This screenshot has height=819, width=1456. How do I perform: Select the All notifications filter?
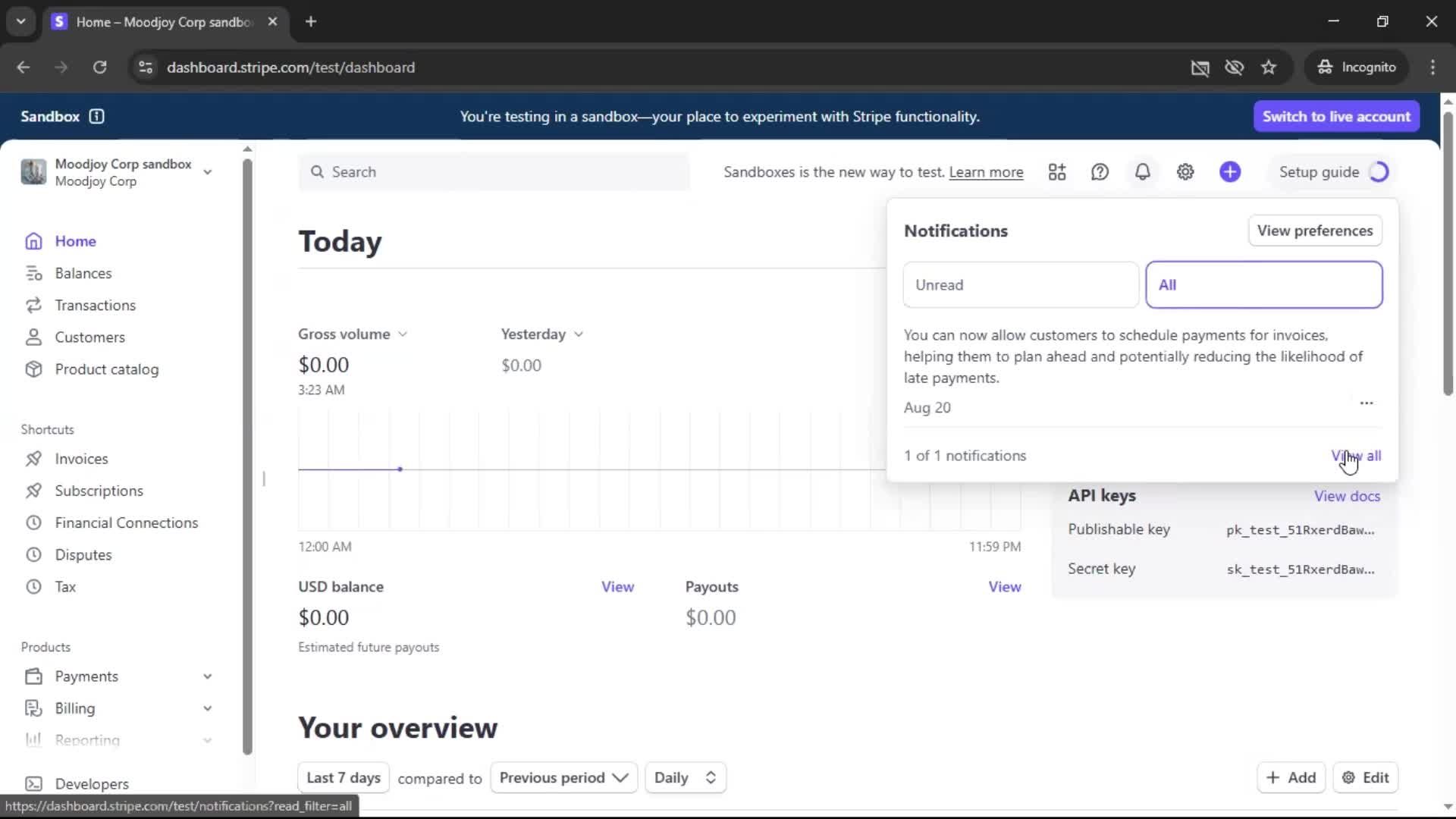point(1263,285)
